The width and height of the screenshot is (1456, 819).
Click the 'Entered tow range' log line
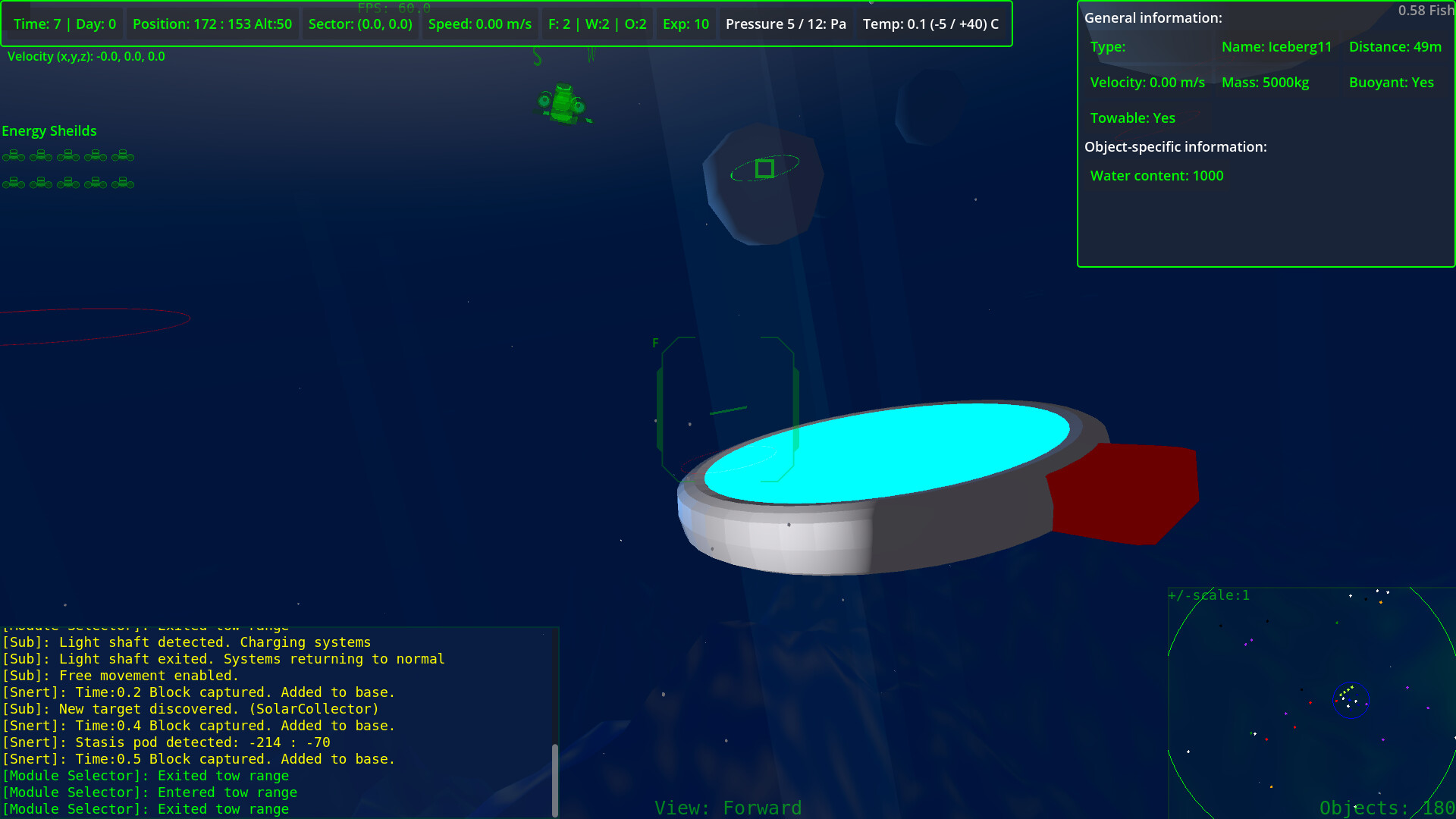click(149, 792)
